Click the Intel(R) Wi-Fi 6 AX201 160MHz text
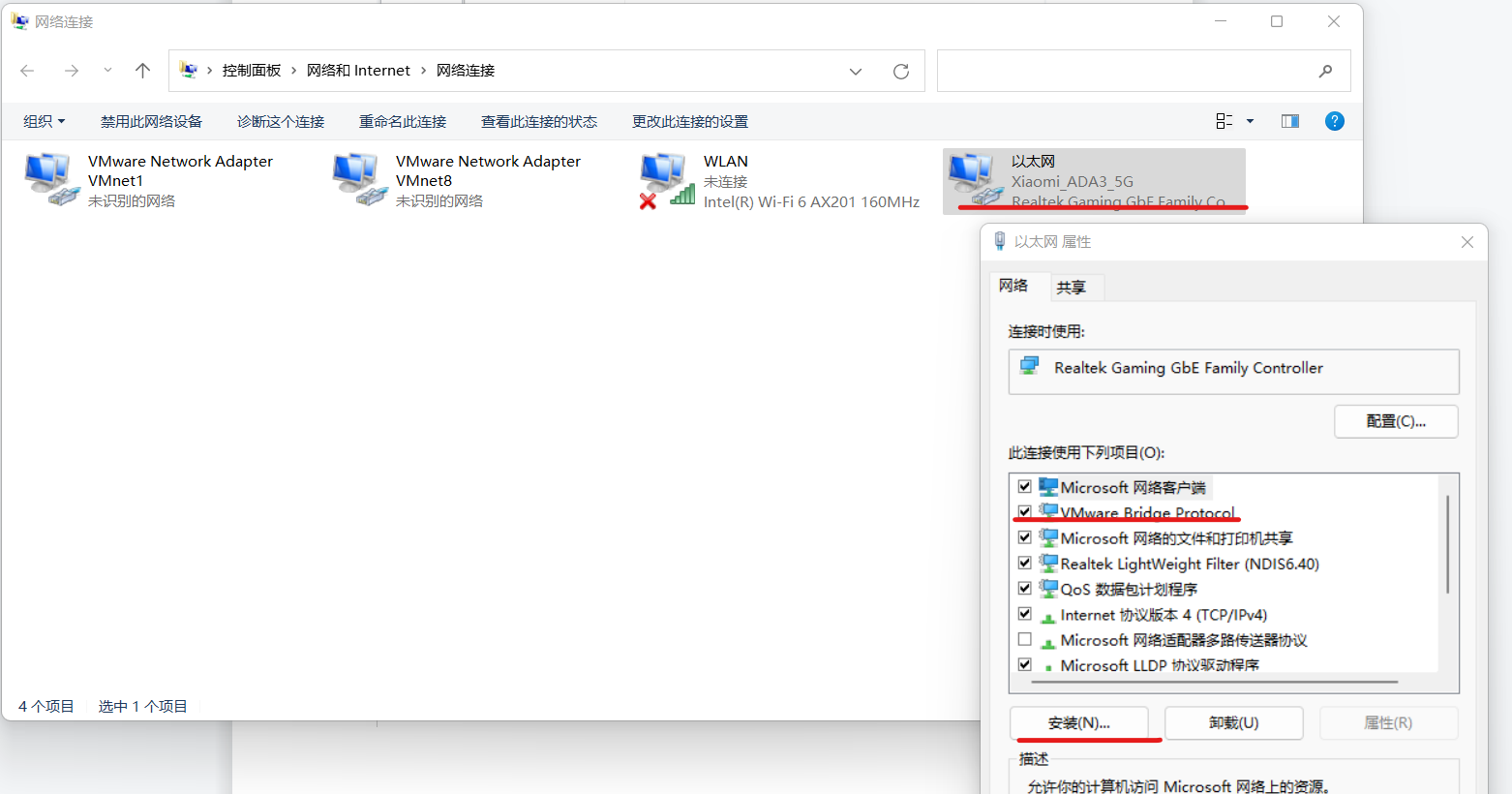This screenshot has height=794, width=1512. tap(811, 201)
